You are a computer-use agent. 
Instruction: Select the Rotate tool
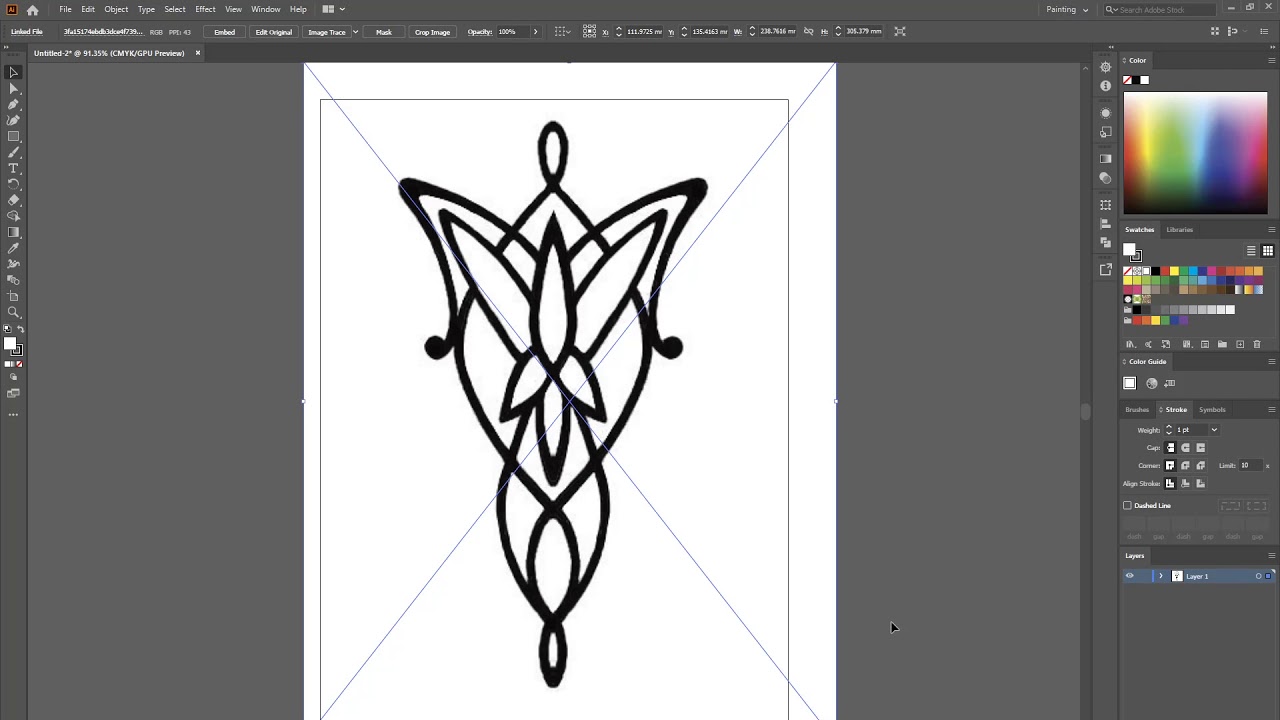pos(14,185)
